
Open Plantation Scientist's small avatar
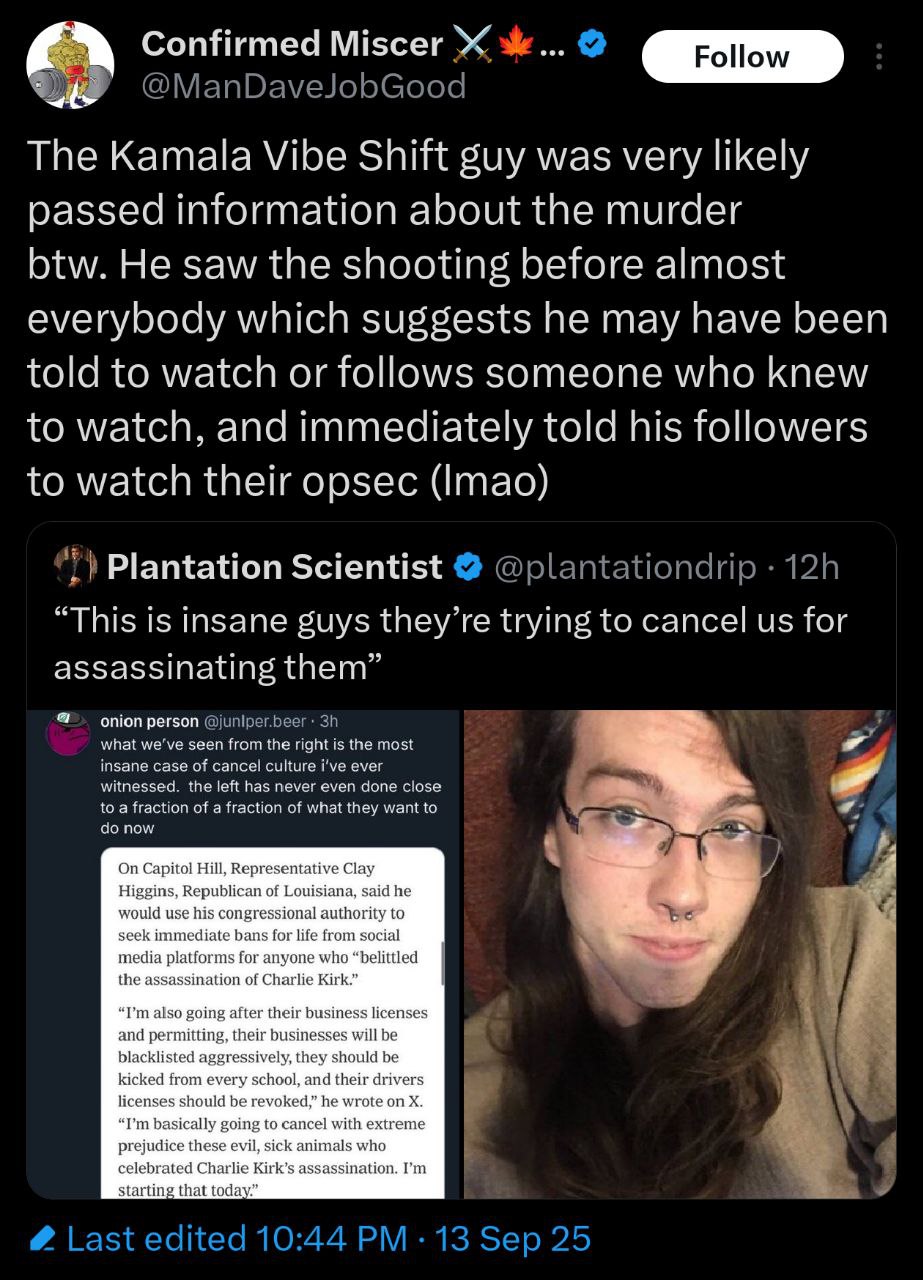[74, 567]
